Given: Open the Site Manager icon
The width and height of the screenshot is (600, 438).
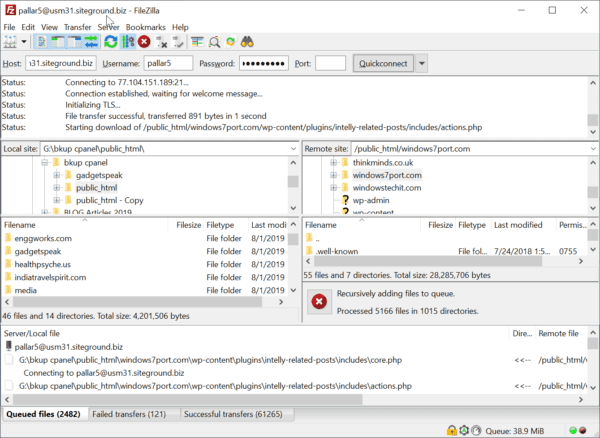Looking at the screenshot, I should coord(10,42).
